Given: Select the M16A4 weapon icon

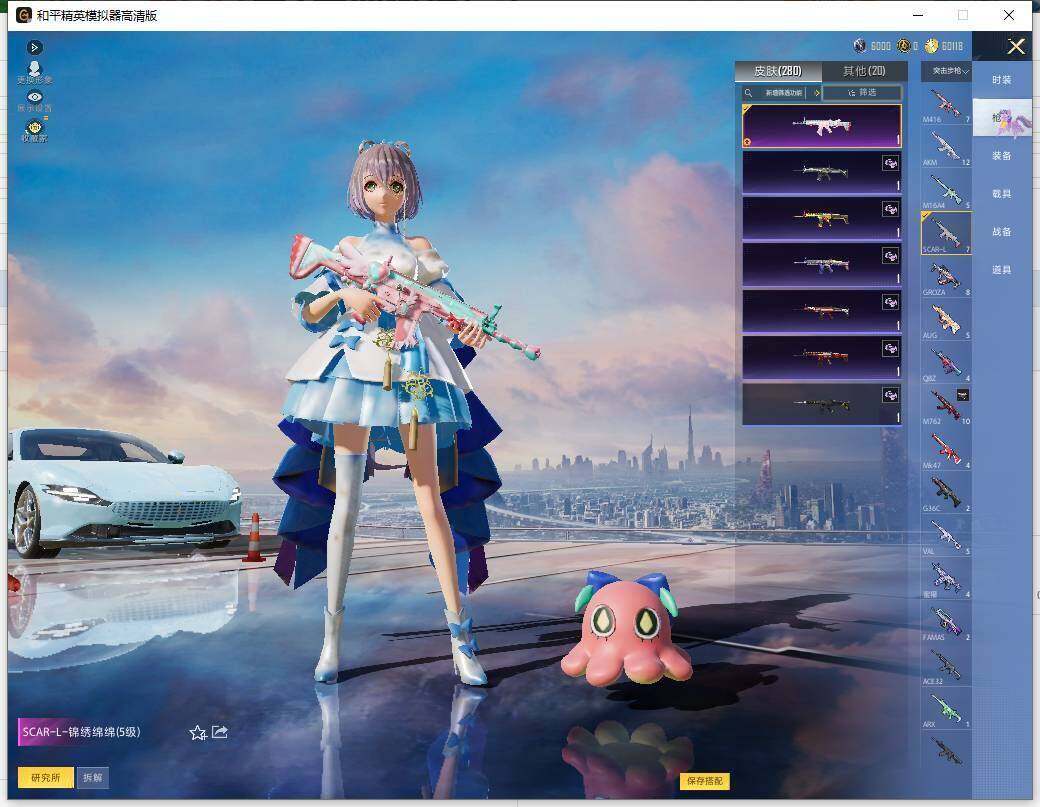Looking at the screenshot, I should pos(946,191).
